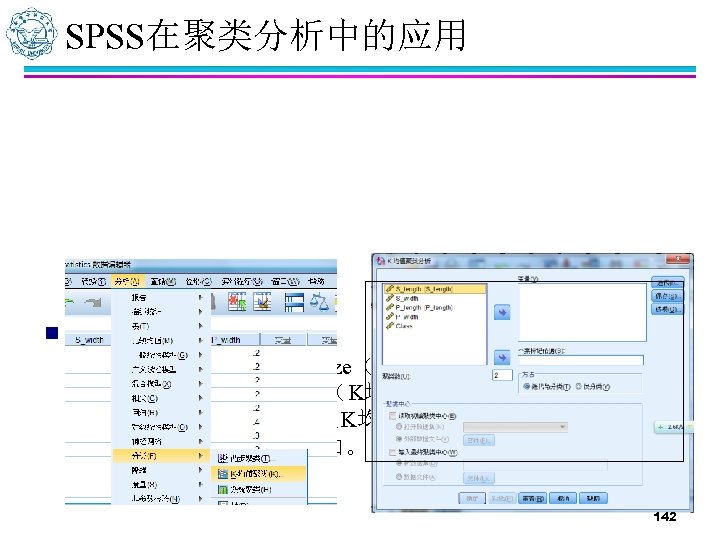This screenshot has height=540, width=720.
Task: Select 仅分类 (Classify only) method
Action: (593, 387)
